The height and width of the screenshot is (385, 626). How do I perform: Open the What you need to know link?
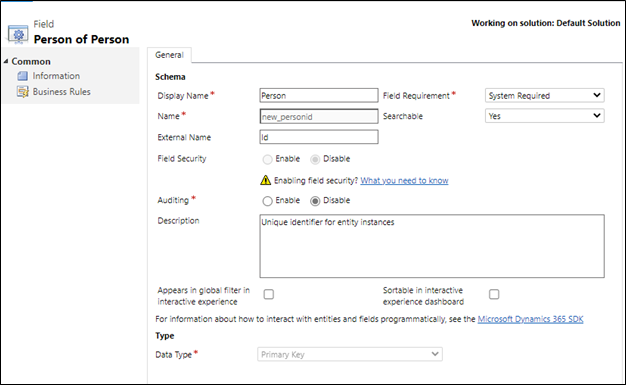(404, 181)
